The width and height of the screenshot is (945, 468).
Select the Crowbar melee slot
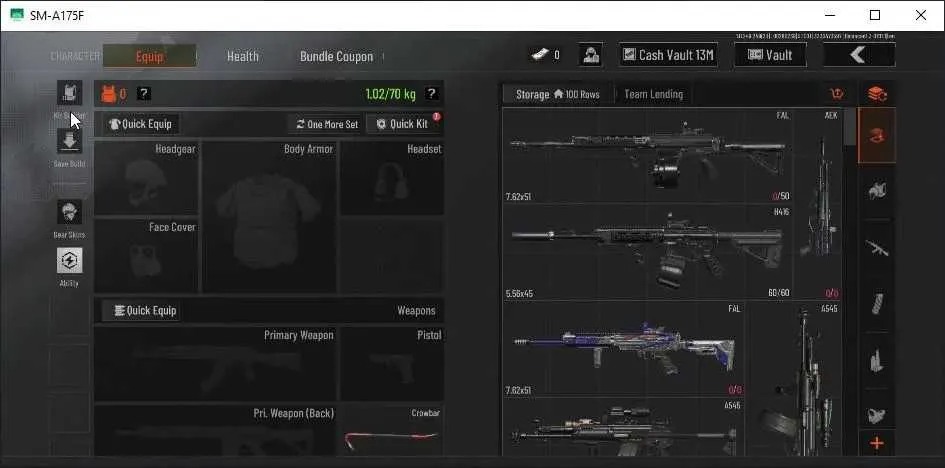pyautogui.click(x=392, y=430)
